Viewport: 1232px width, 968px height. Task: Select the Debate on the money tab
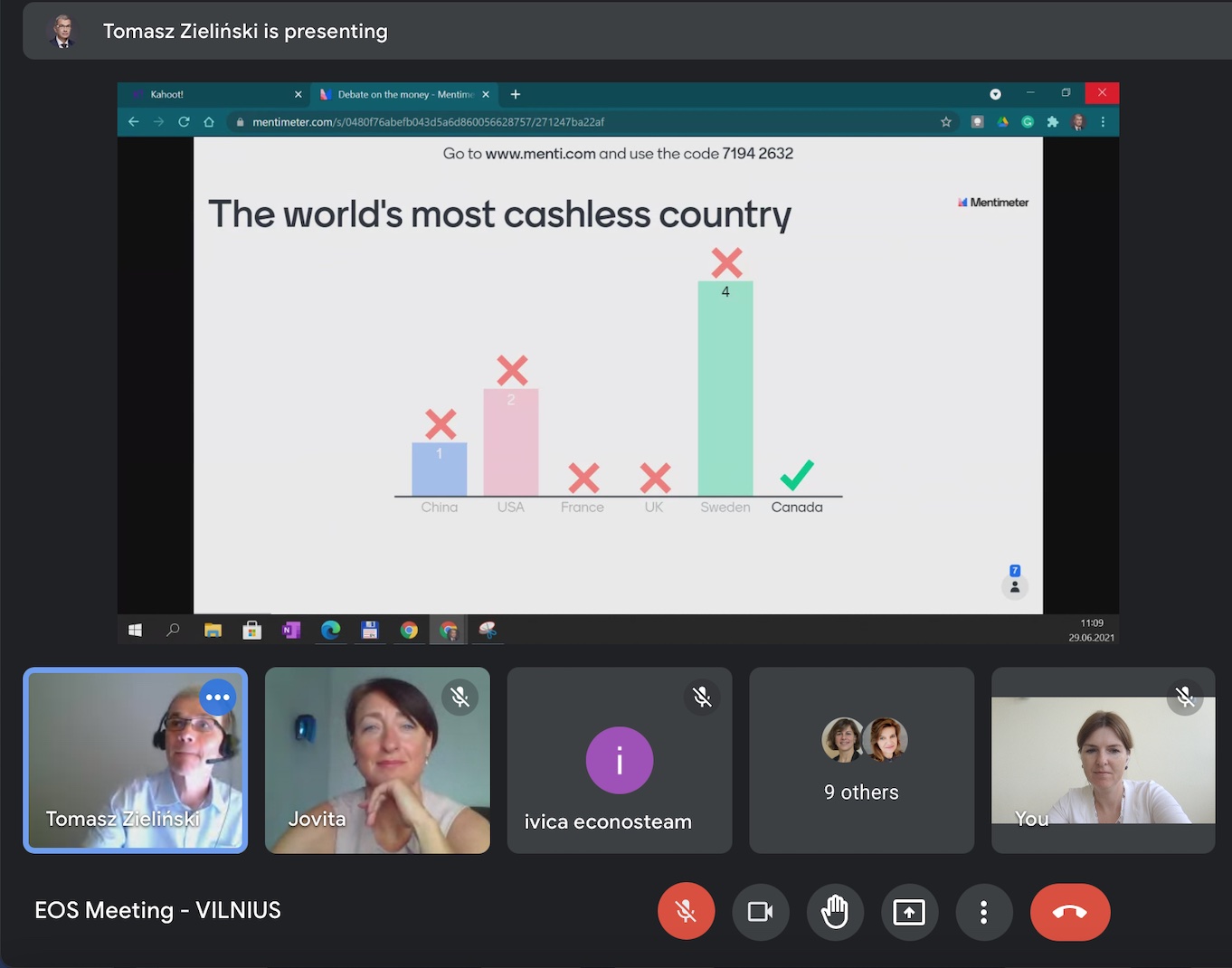pyautogui.click(x=403, y=94)
